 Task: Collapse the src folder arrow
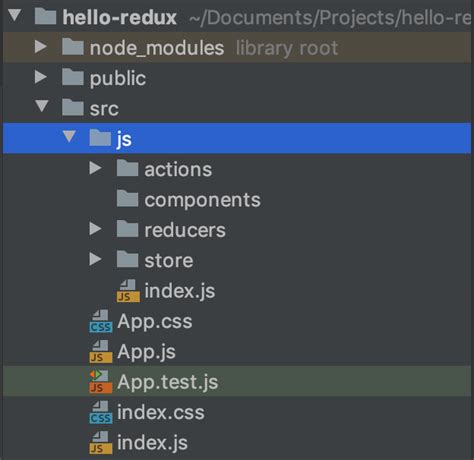point(42,106)
